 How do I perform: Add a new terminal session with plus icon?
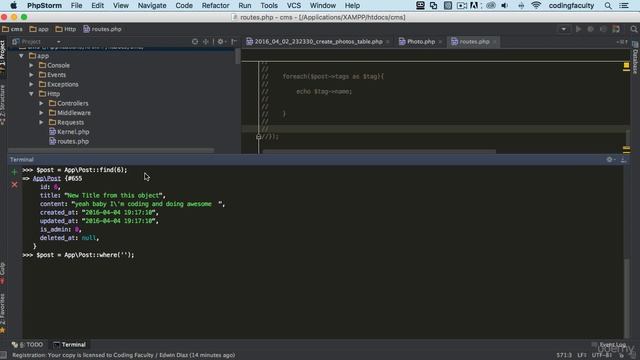tap(14, 172)
